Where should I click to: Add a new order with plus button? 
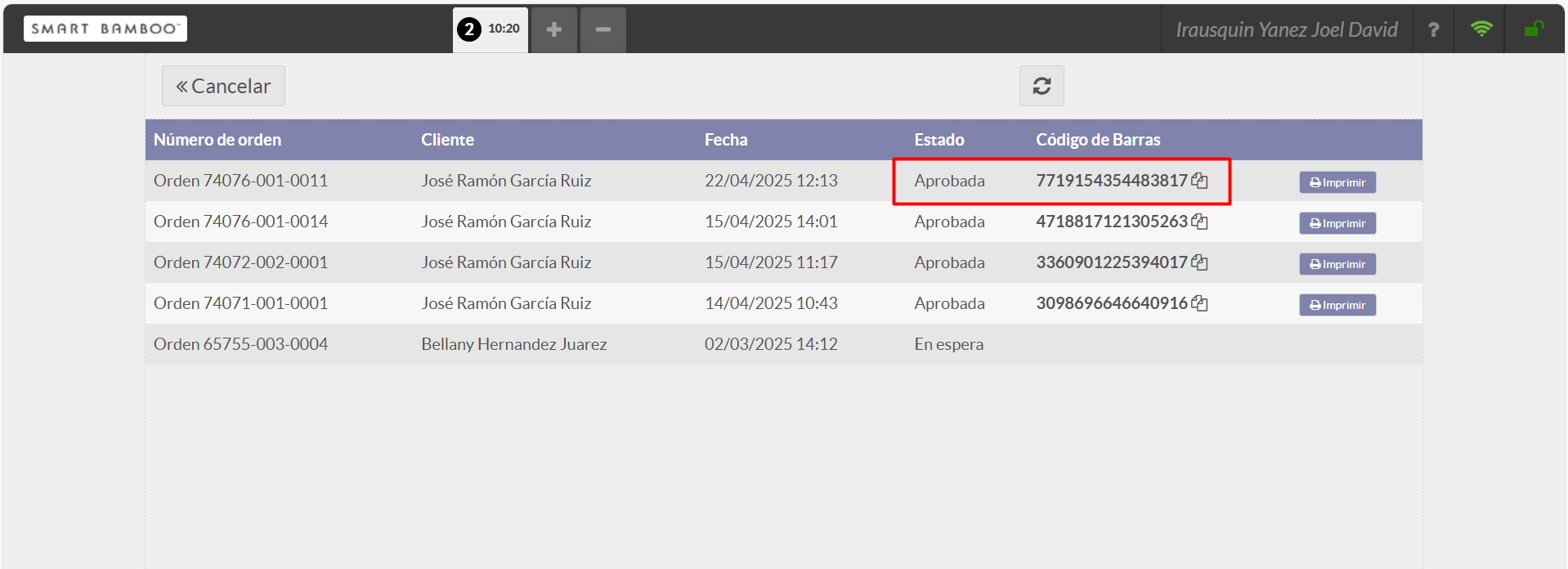pyautogui.click(x=553, y=29)
